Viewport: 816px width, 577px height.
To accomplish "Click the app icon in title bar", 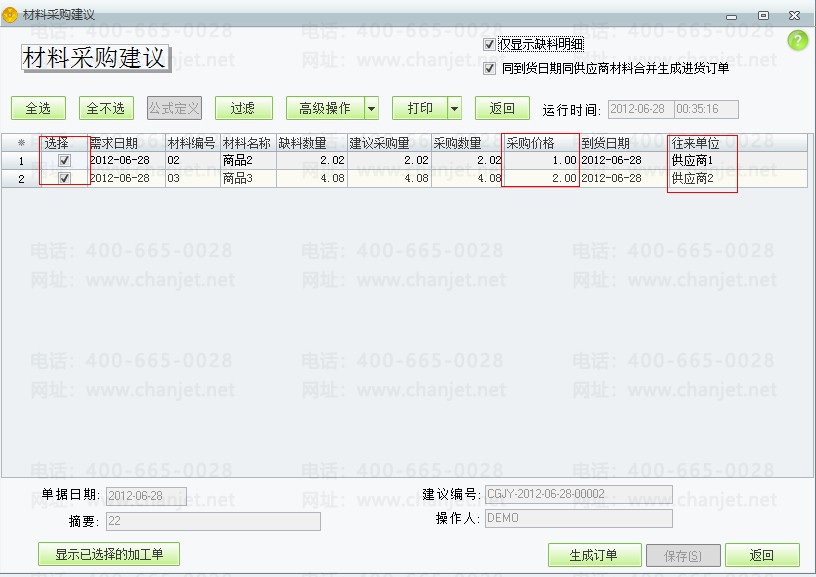I will pyautogui.click(x=11, y=15).
